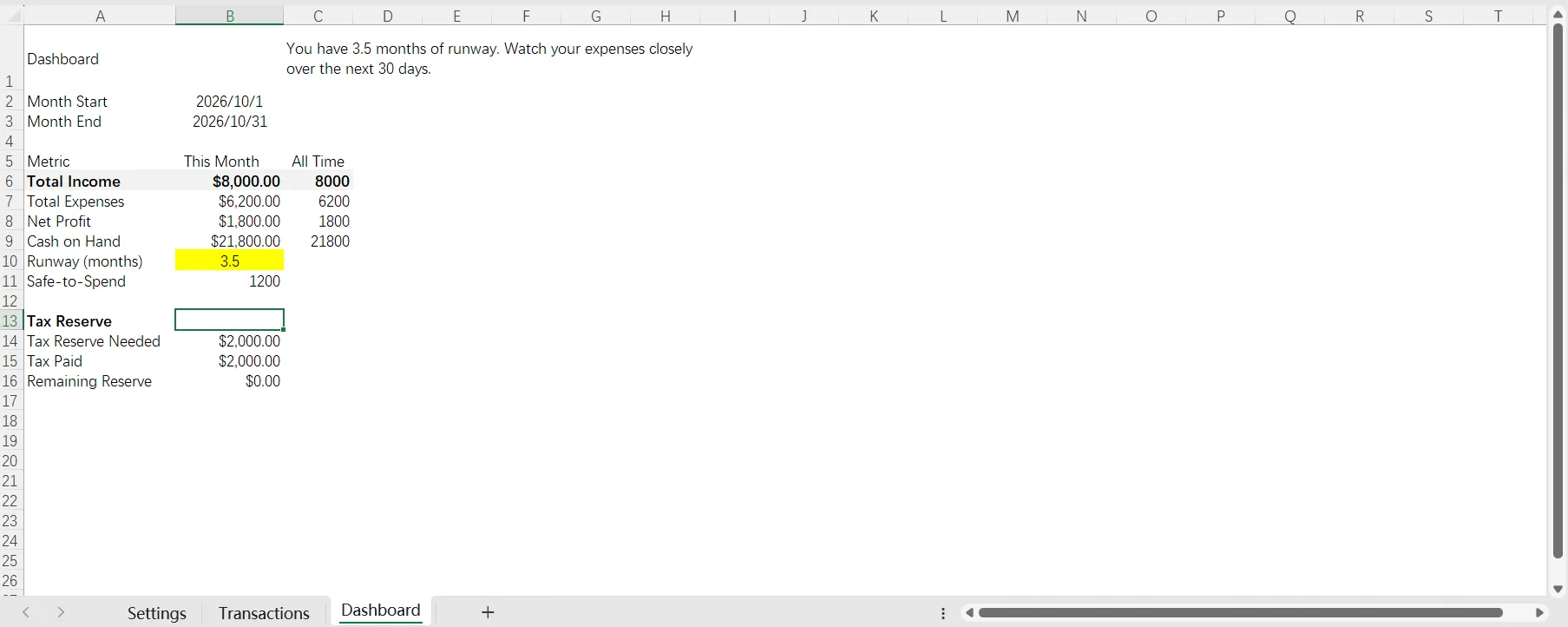
Task: Select column B header
Action: point(229,16)
